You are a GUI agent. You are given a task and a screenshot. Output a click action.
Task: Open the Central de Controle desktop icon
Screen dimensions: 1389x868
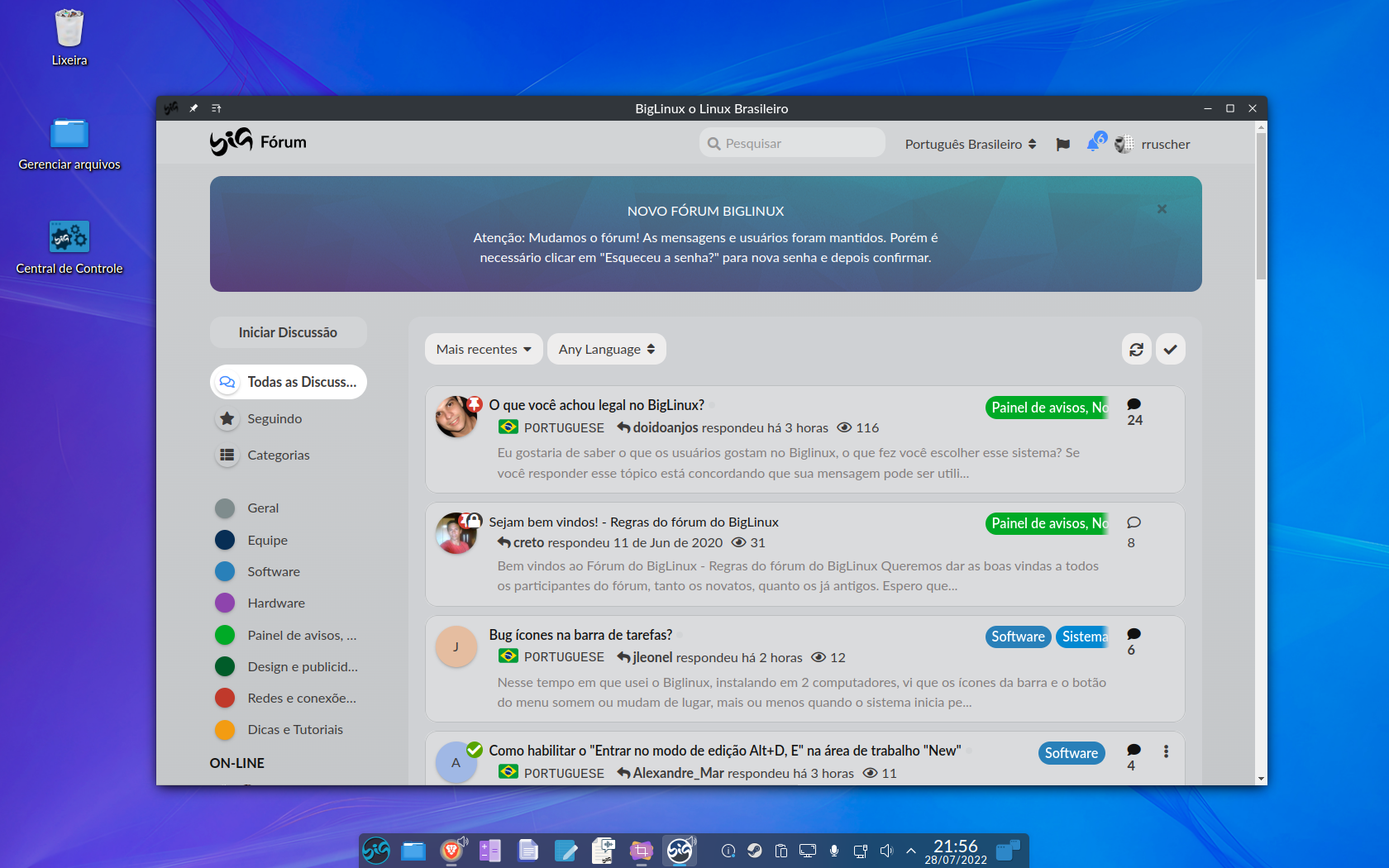69,247
